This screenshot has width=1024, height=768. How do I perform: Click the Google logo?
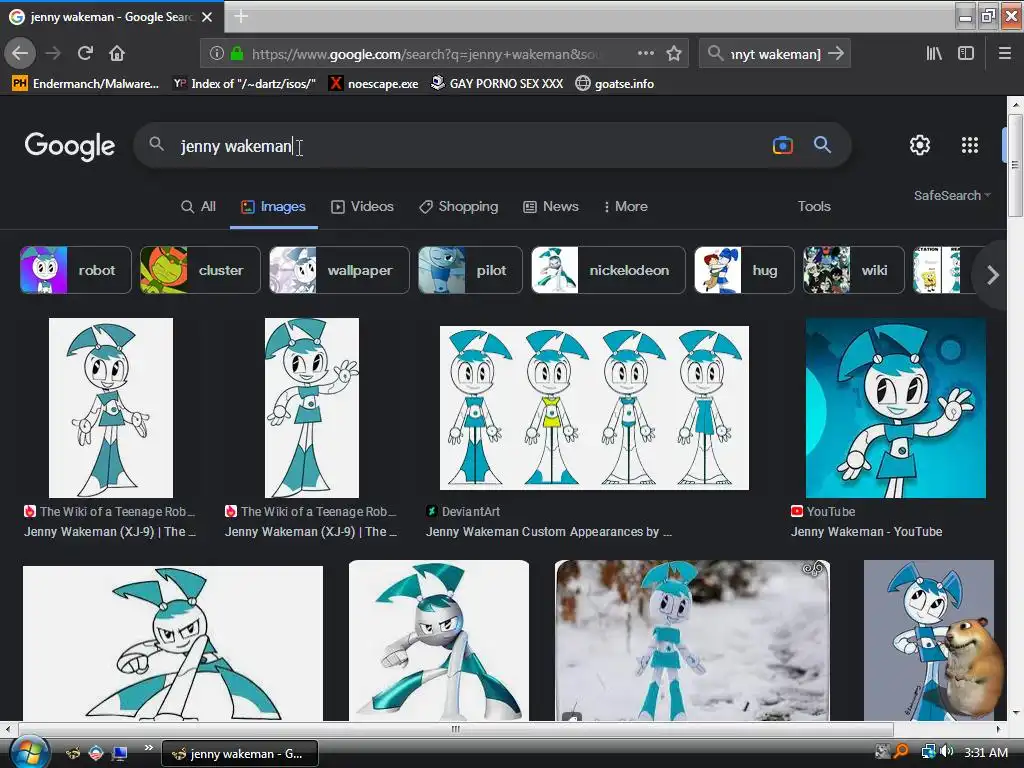coord(70,146)
